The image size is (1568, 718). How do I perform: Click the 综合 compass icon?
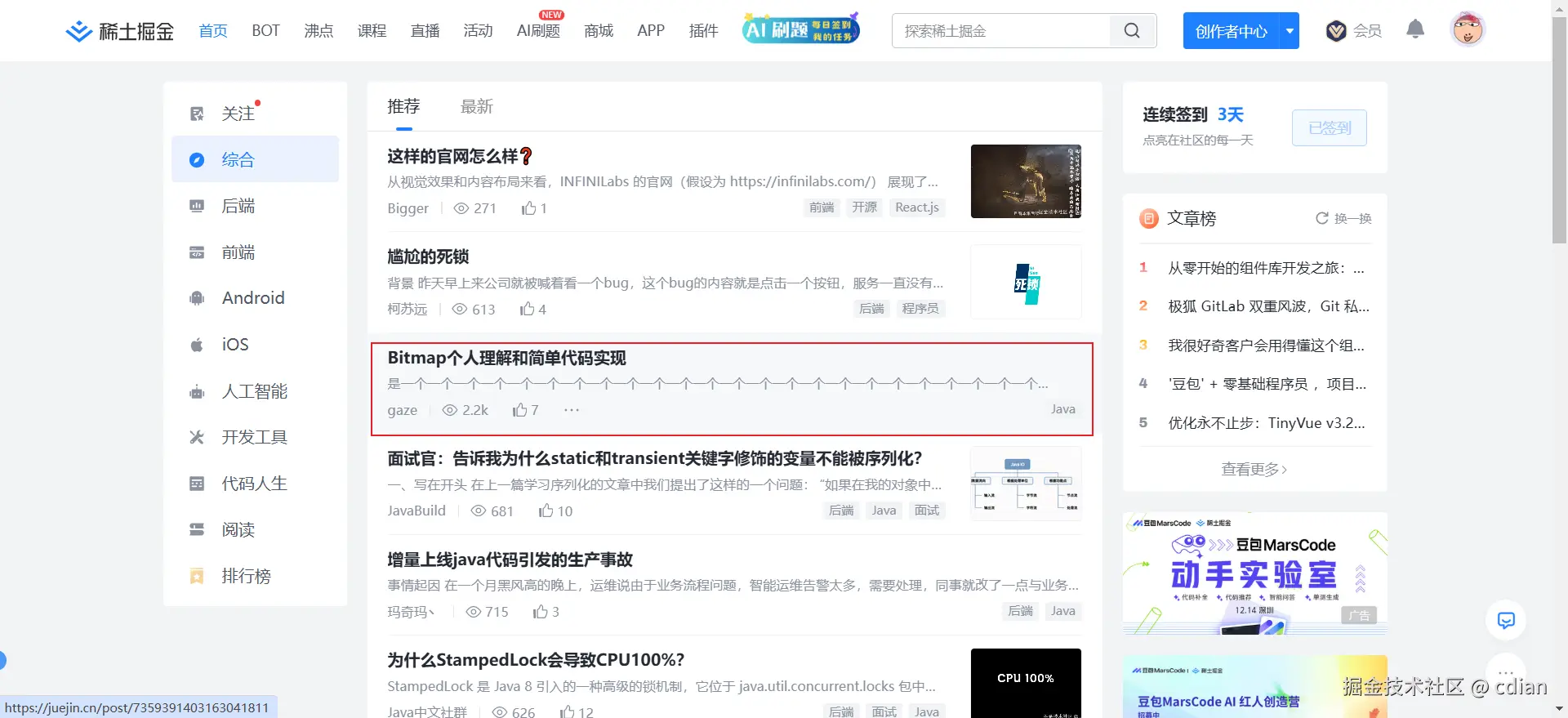(x=197, y=160)
